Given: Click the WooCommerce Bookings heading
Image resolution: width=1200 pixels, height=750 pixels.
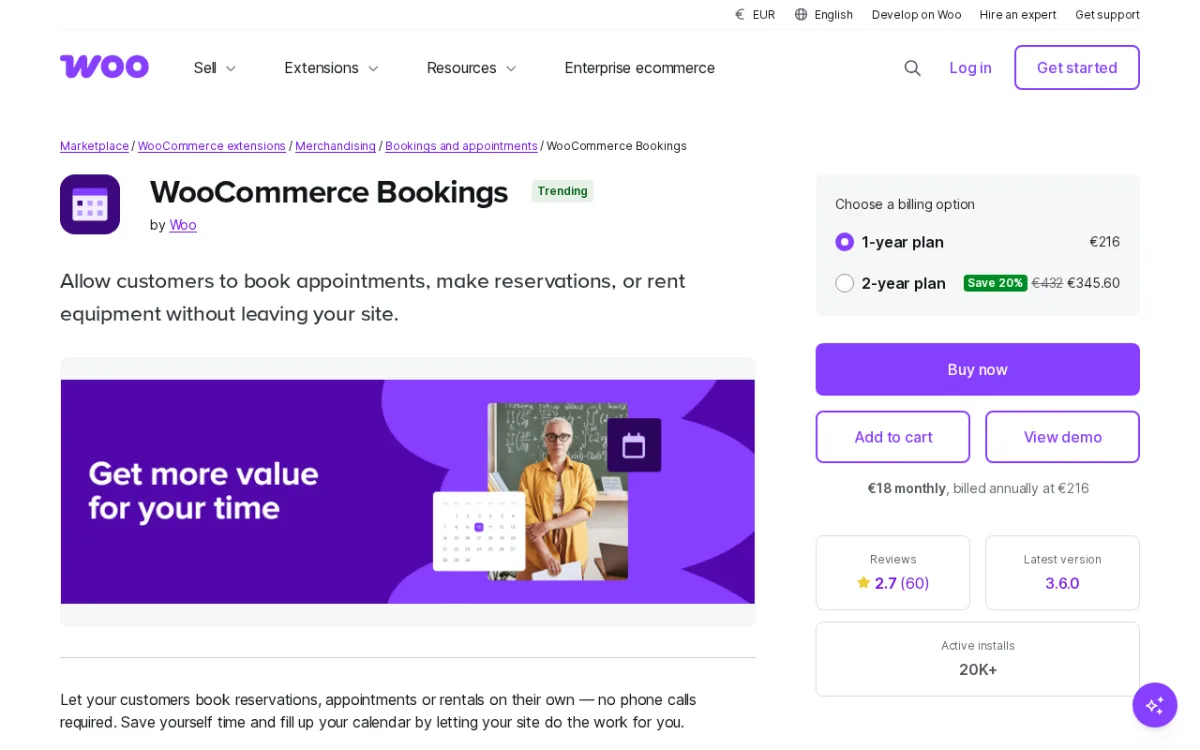Looking at the screenshot, I should point(329,192).
